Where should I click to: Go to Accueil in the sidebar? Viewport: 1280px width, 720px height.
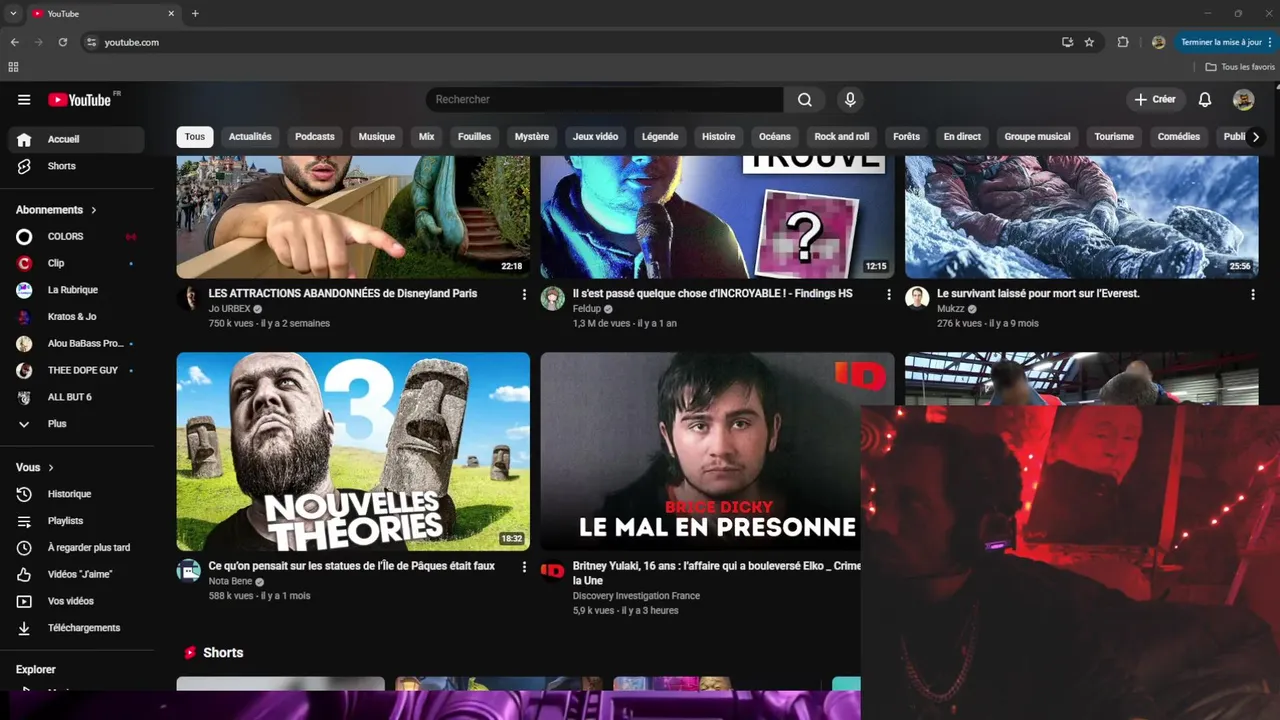coord(76,139)
